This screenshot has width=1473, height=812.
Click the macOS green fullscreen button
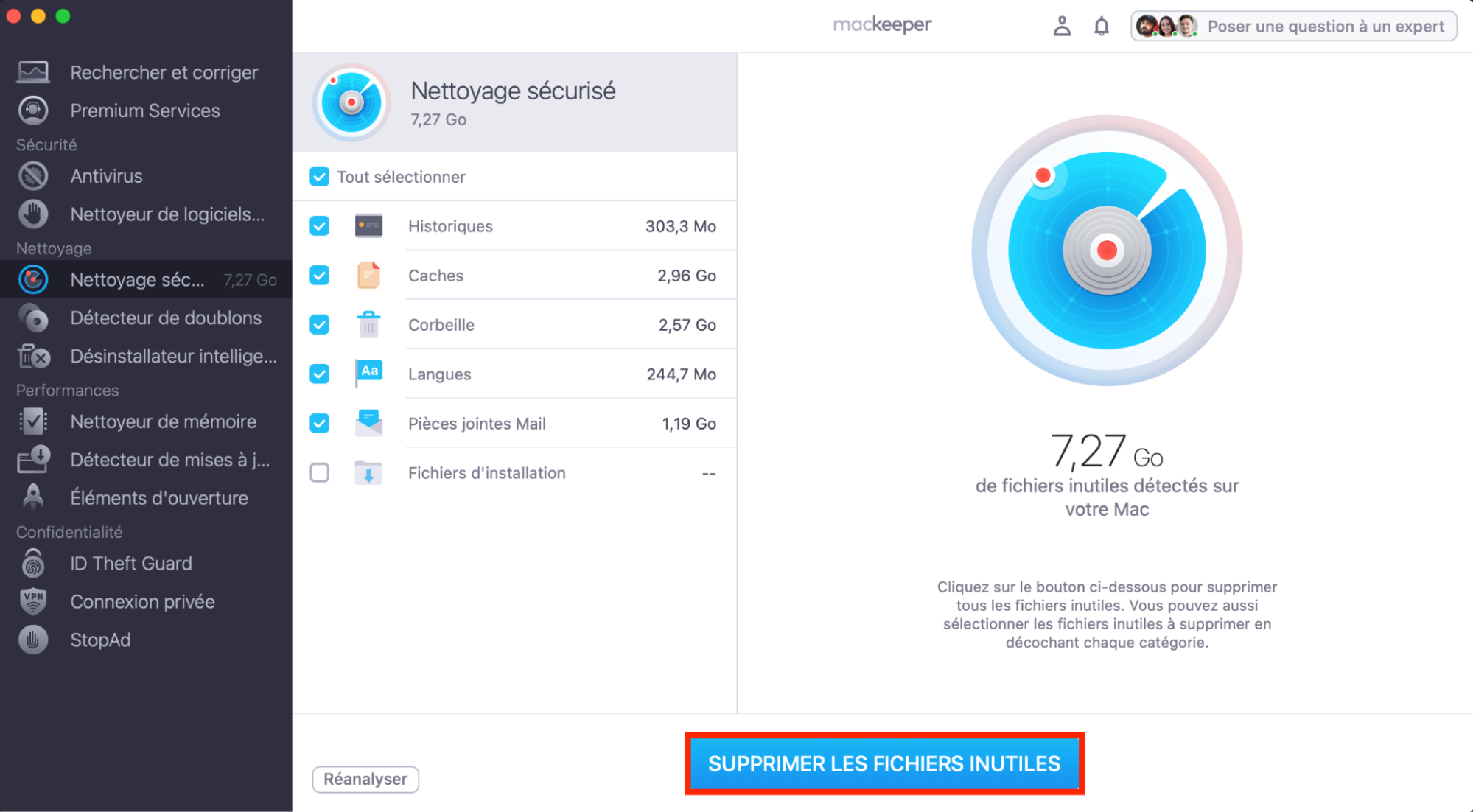[63, 16]
